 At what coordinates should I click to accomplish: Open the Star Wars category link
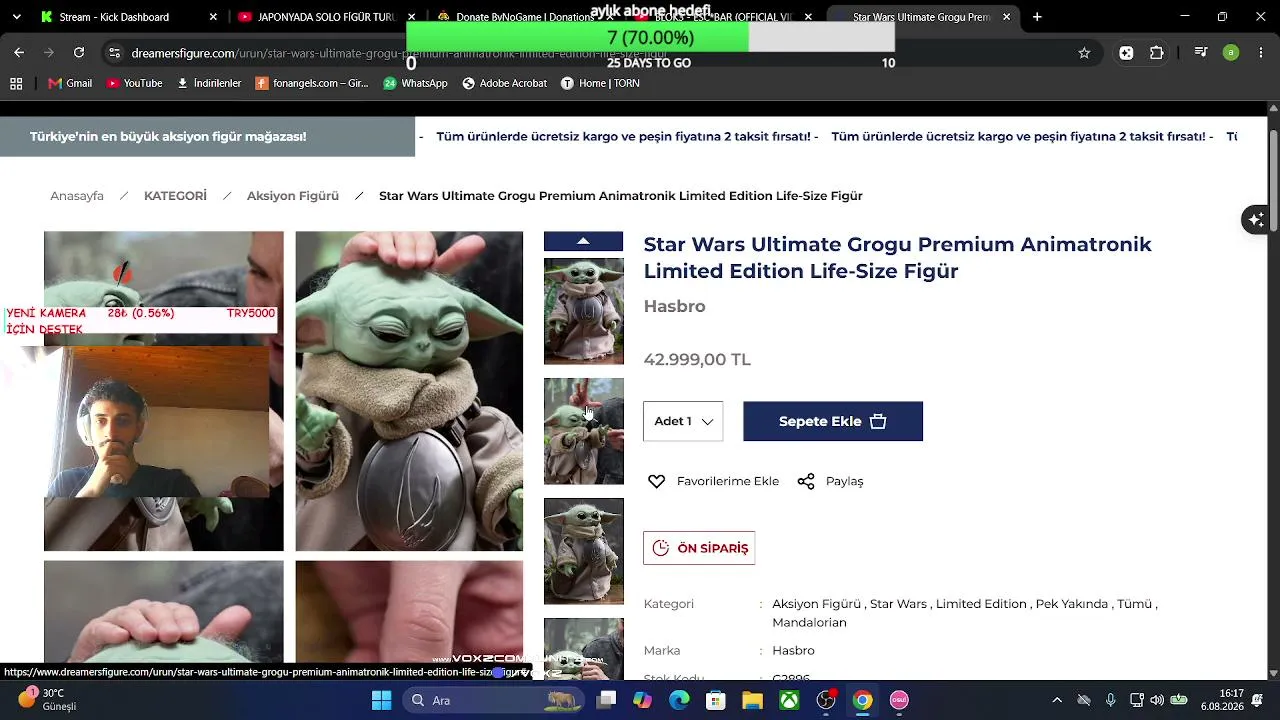898,604
